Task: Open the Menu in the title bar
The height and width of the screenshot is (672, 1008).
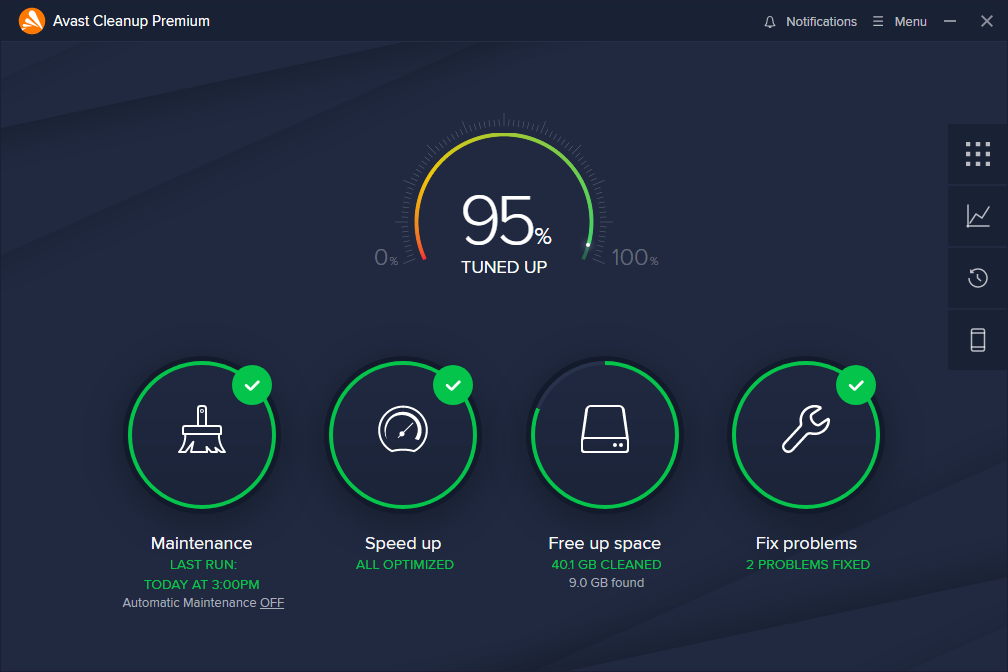Action: pos(899,21)
